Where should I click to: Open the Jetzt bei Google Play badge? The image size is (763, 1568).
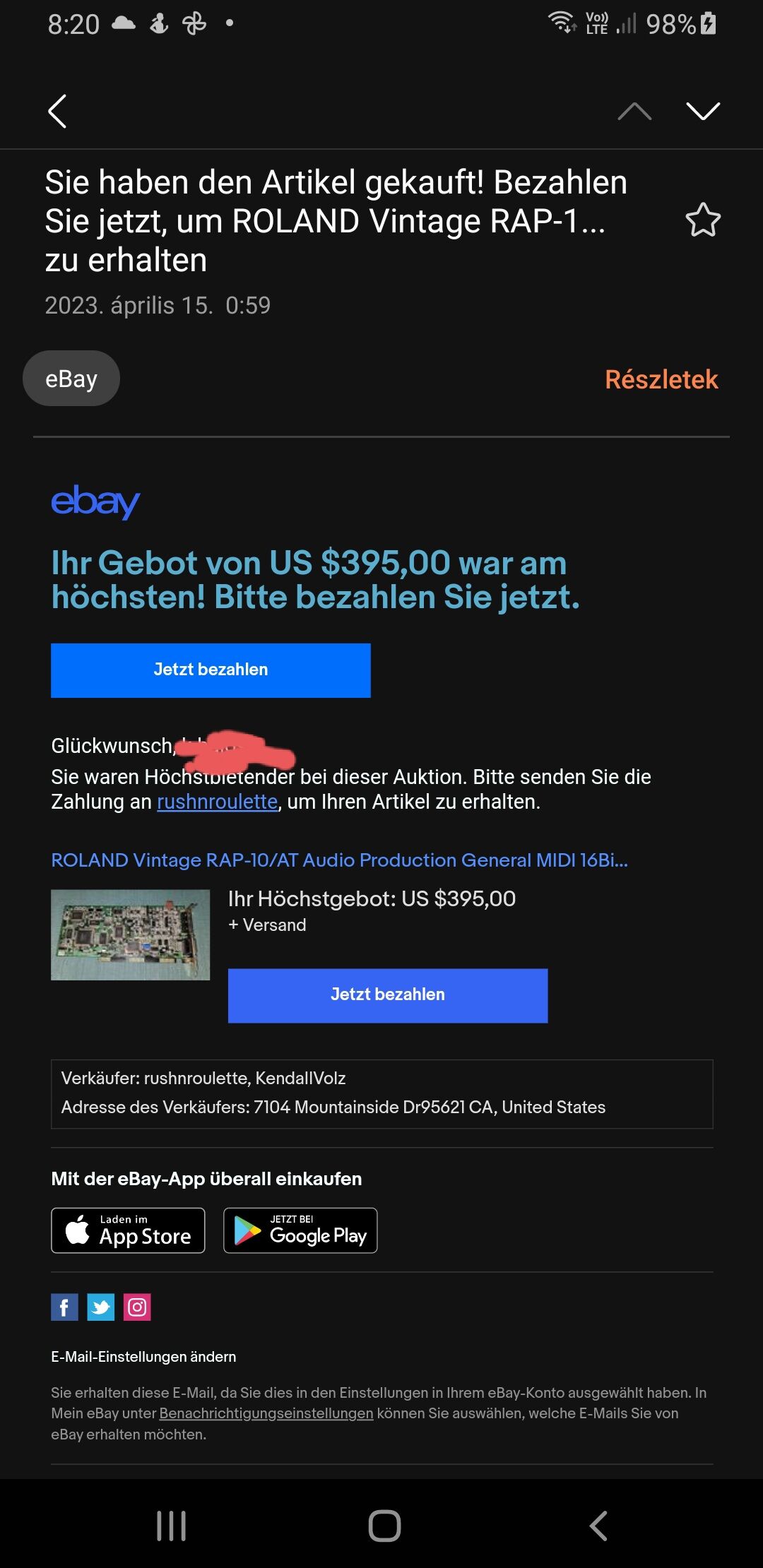click(x=300, y=1230)
